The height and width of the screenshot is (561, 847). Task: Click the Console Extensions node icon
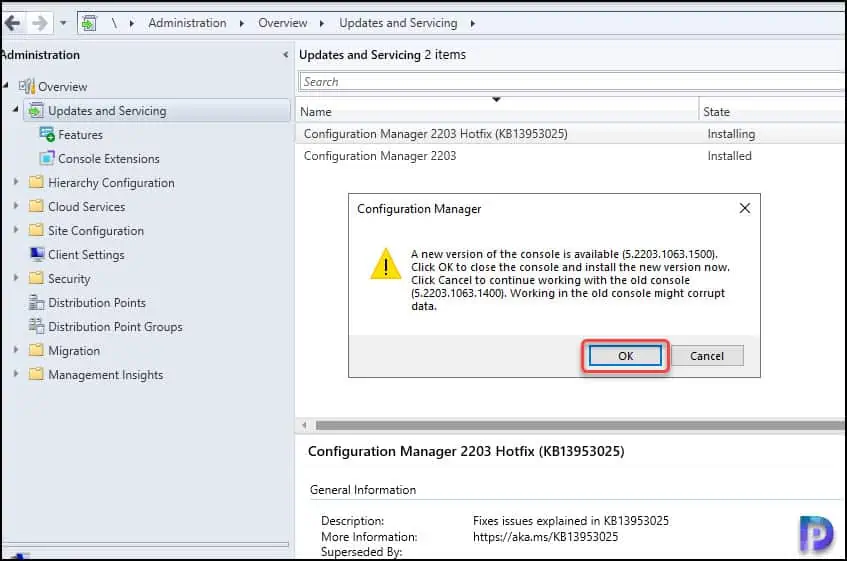[x=47, y=158]
